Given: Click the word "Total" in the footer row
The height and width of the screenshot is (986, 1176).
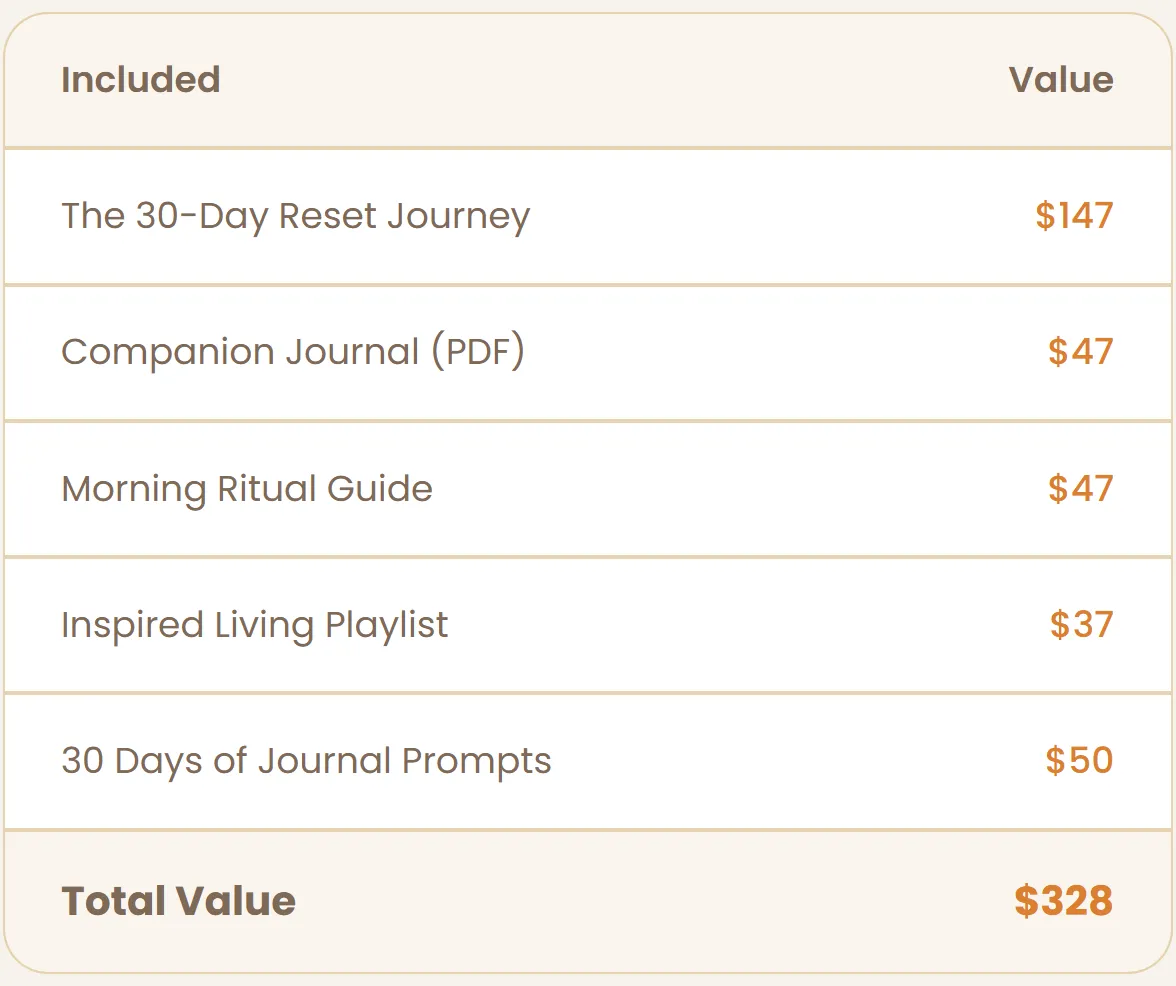Looking at the screenshot, I should tap(114, 901).
